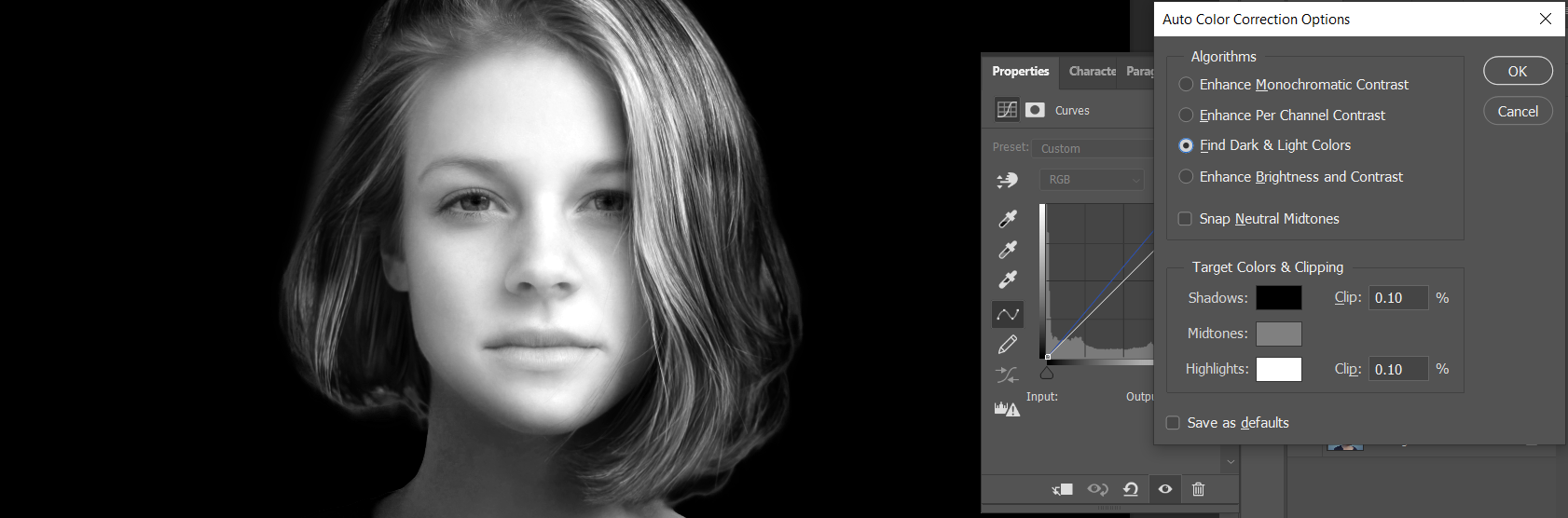Select the on-image targeted adjustment hand tool
Viewport: 1568px width, 518px height.
pyautogui.click(x=1007, y=180)
